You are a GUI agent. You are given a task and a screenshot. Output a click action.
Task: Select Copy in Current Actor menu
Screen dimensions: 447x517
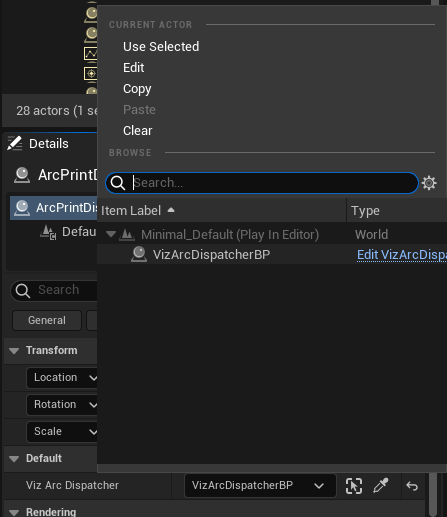(x=137, y=89)
